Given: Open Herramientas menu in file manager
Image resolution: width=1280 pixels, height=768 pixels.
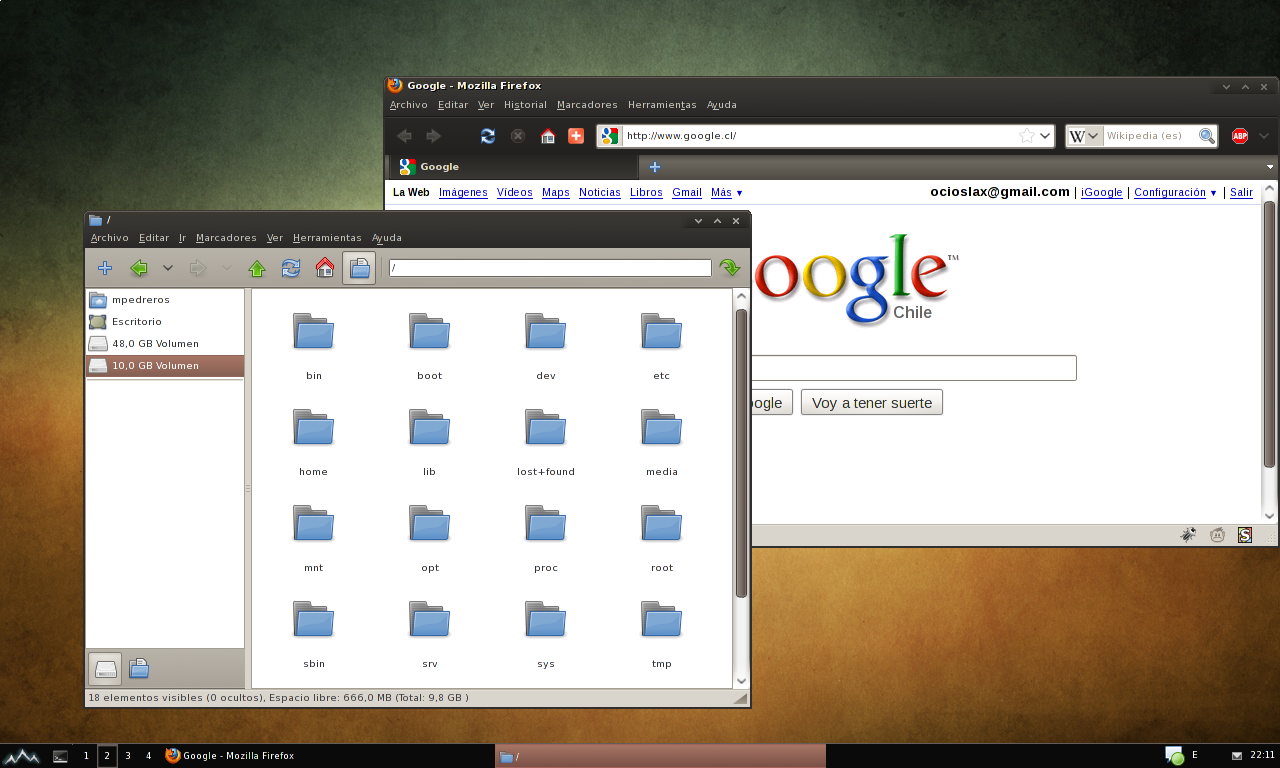Looking at the screenshot, I should coord(327,238).
